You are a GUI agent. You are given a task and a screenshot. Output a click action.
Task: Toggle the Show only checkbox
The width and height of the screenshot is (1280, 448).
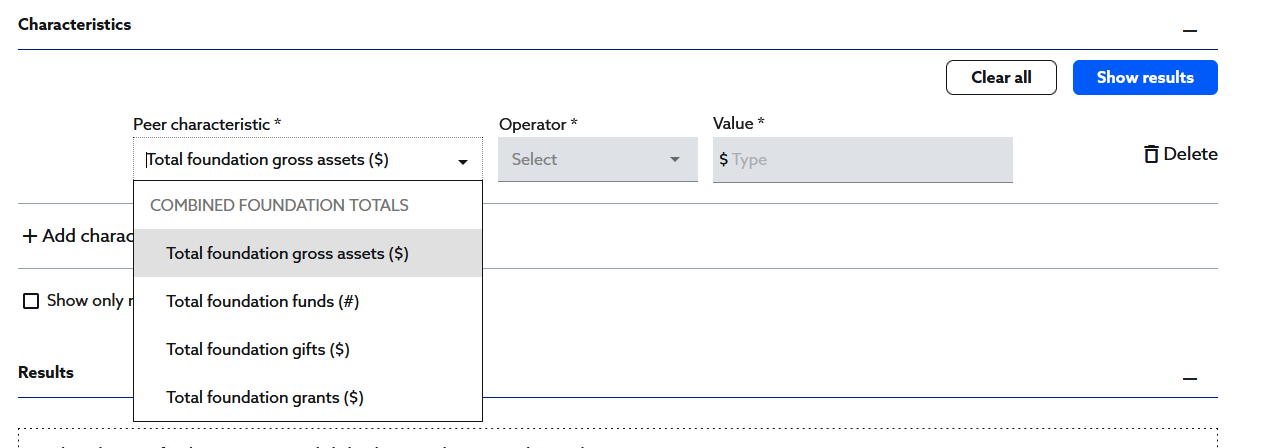pyautogui.click(x=31, y=301)
